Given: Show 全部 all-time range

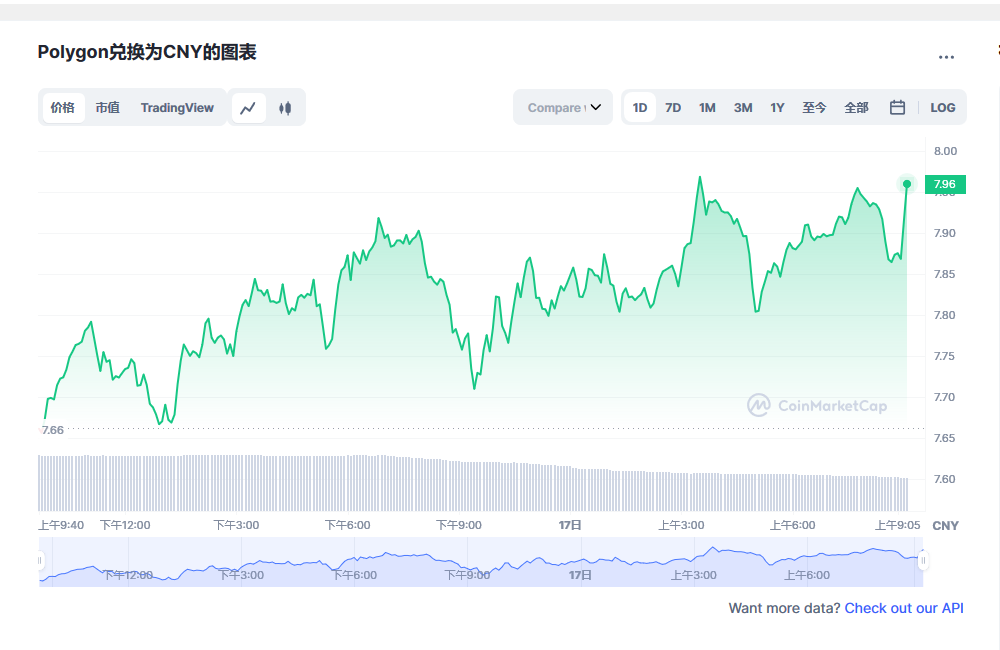Looking at the screenshot, I should coord(856,108).
